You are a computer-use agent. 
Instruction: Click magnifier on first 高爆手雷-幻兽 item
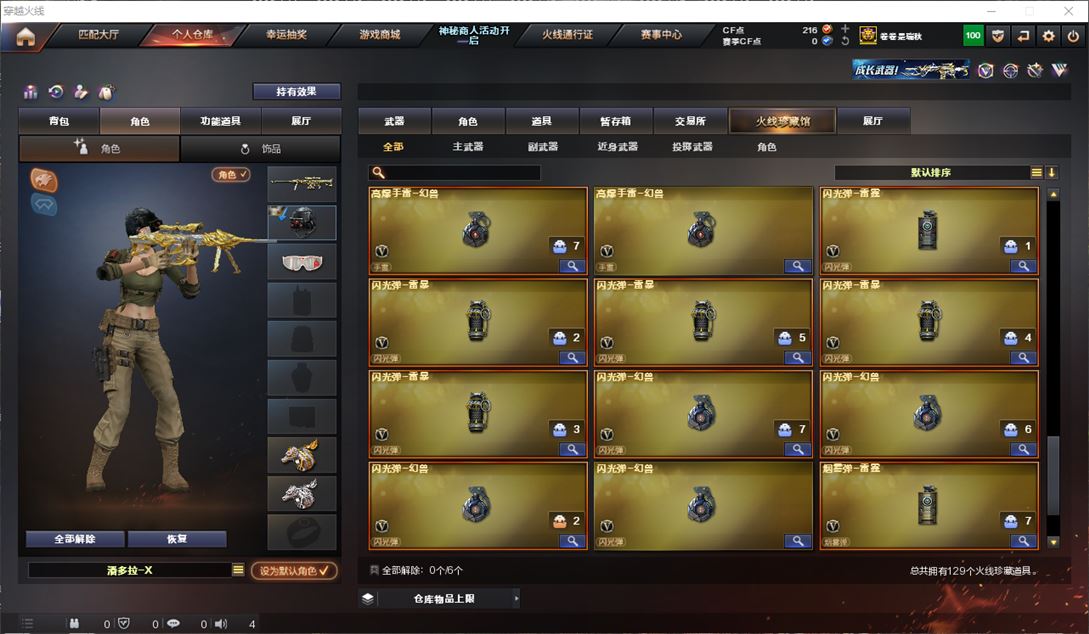tap(572, 266)
